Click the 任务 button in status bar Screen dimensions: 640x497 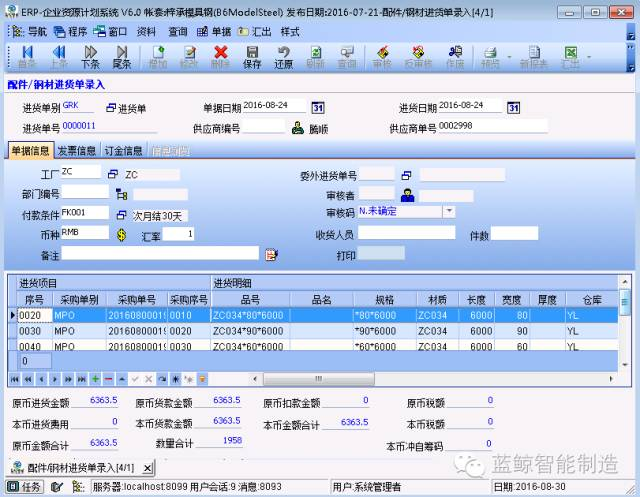point(25,486)
